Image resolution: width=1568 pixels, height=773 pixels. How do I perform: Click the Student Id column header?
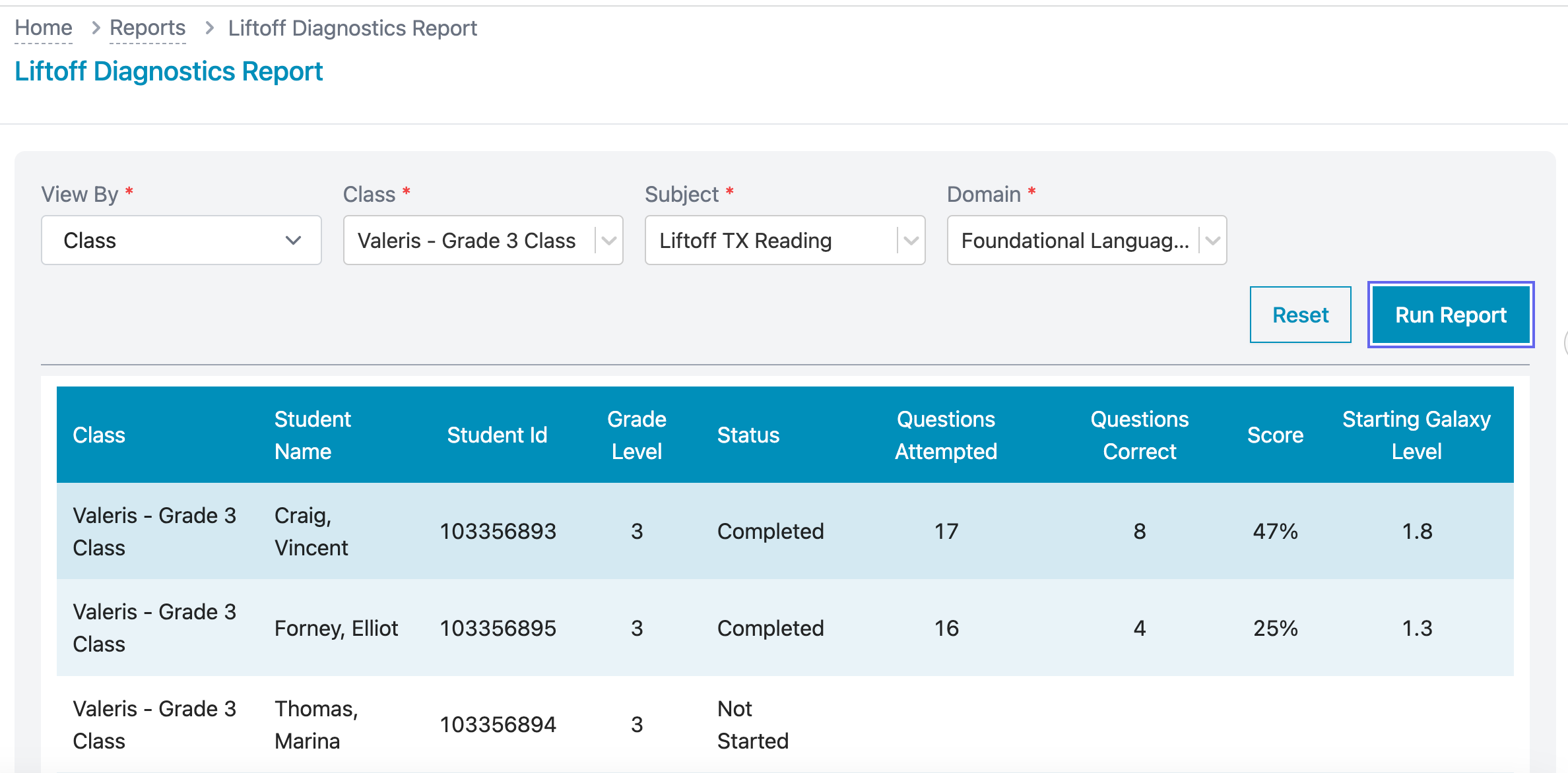(x=497, y=435)
